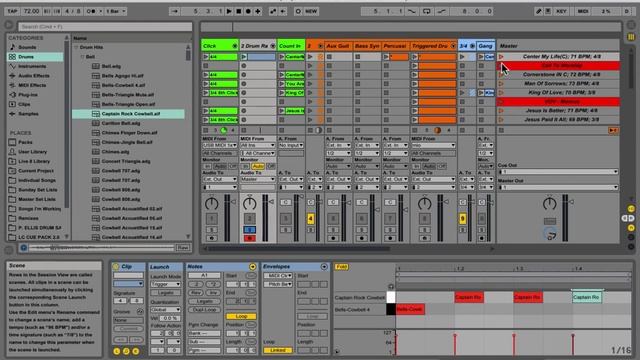Click the Bass Syn track header
This screenshot has width=640, height=360.
(367, 46)
